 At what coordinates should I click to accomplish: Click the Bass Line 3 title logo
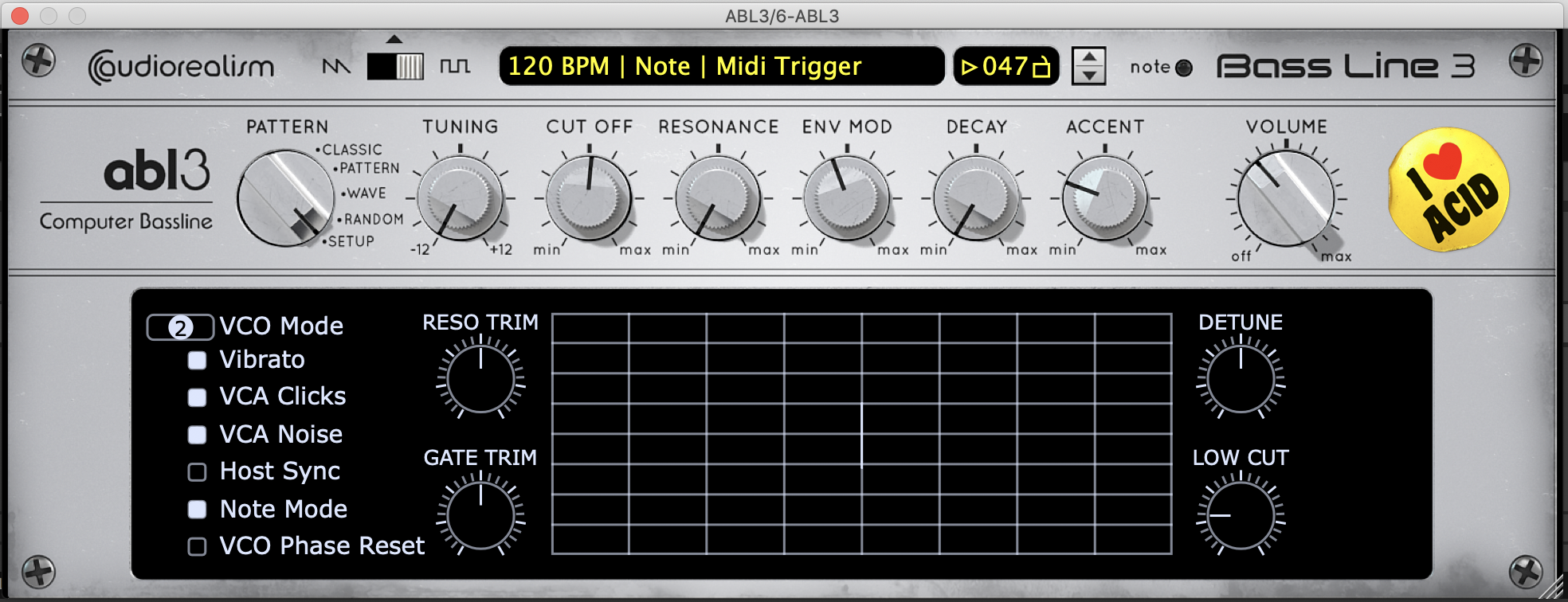(x=1346, y=66)
